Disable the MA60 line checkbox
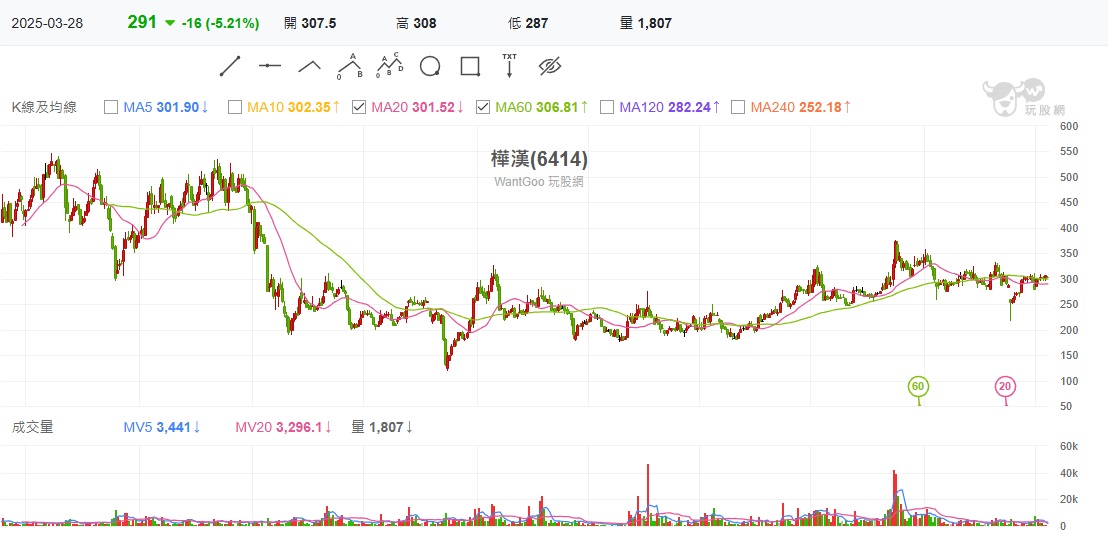This screenshot has width=1109, height=537. [483, 107]
